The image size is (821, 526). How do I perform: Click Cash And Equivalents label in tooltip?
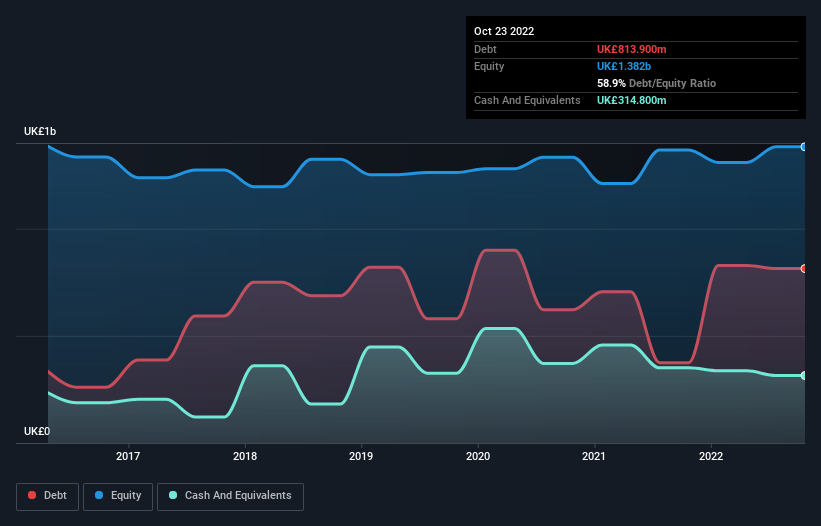click(x=527, y=100)
